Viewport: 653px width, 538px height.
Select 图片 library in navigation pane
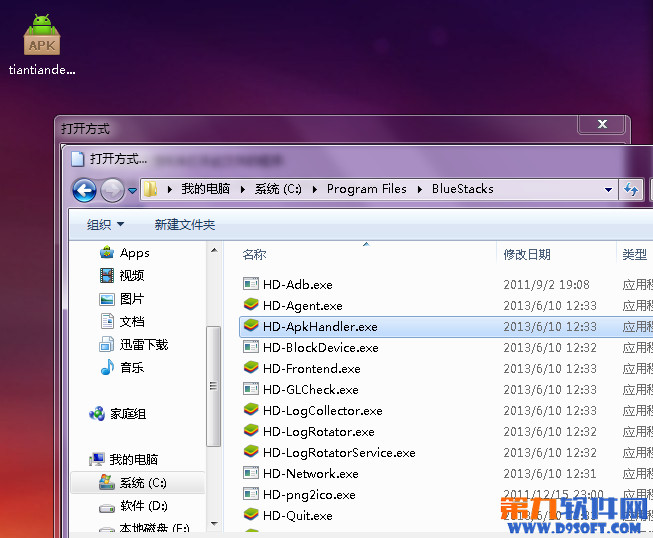pyautogui.click(x=122, y=299)
